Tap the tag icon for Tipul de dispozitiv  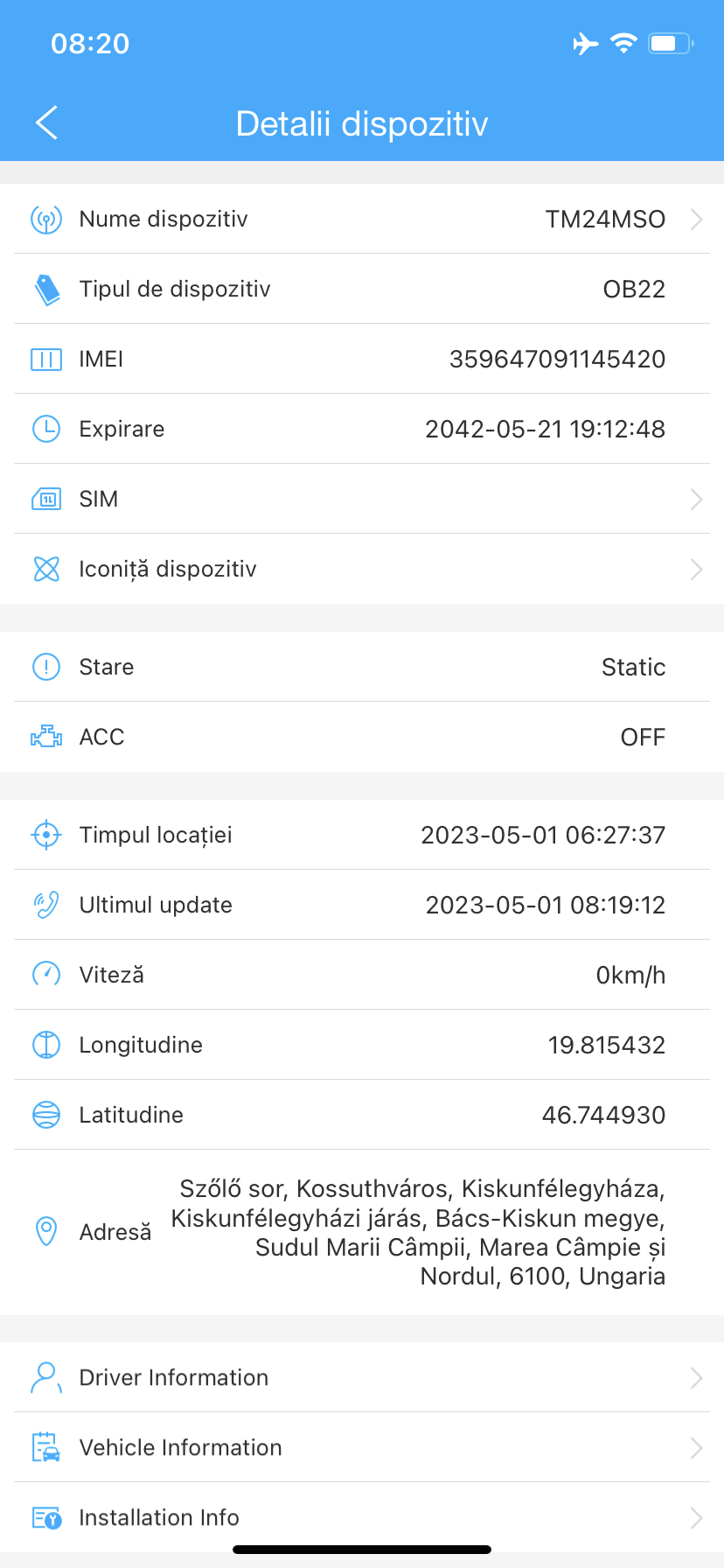[46, 289]
